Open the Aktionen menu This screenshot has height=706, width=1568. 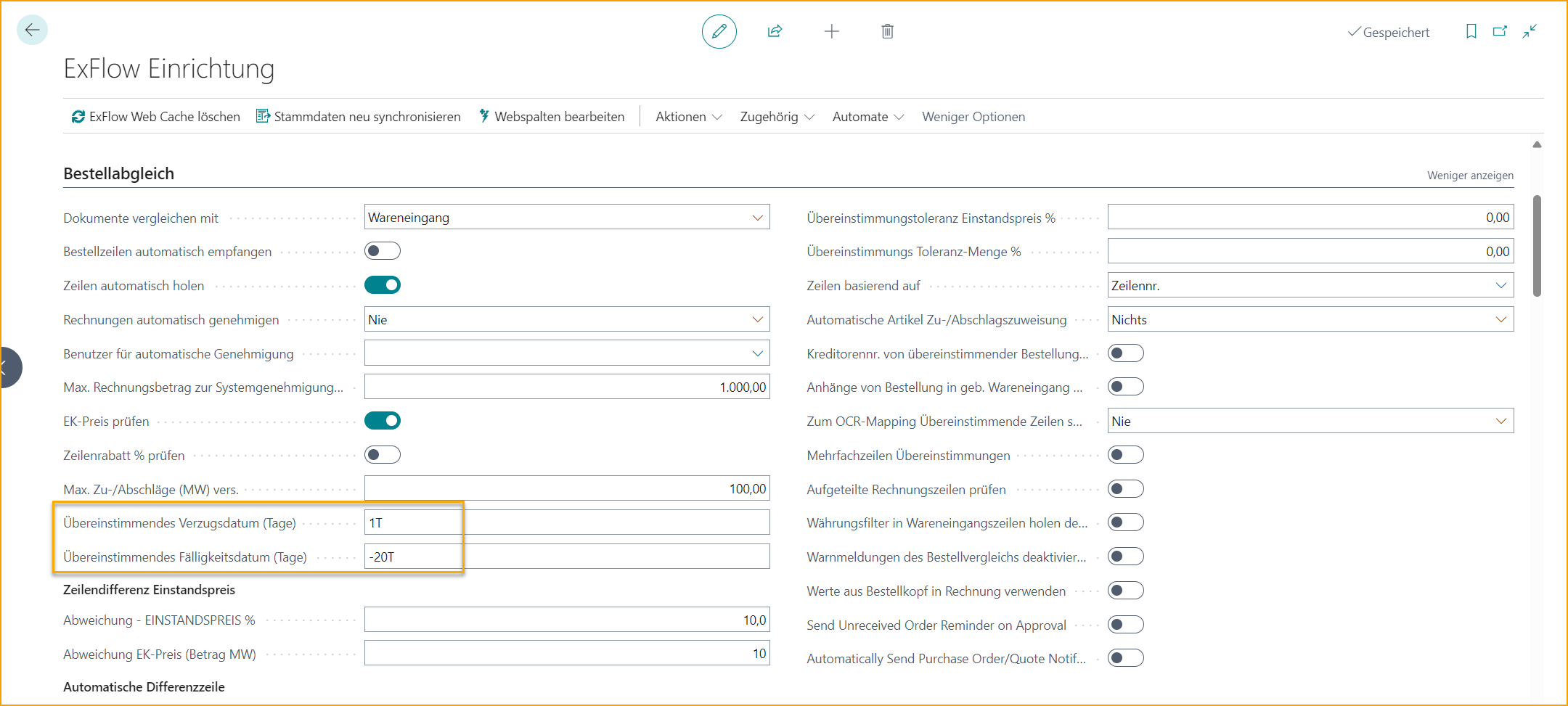click(688, 117)
